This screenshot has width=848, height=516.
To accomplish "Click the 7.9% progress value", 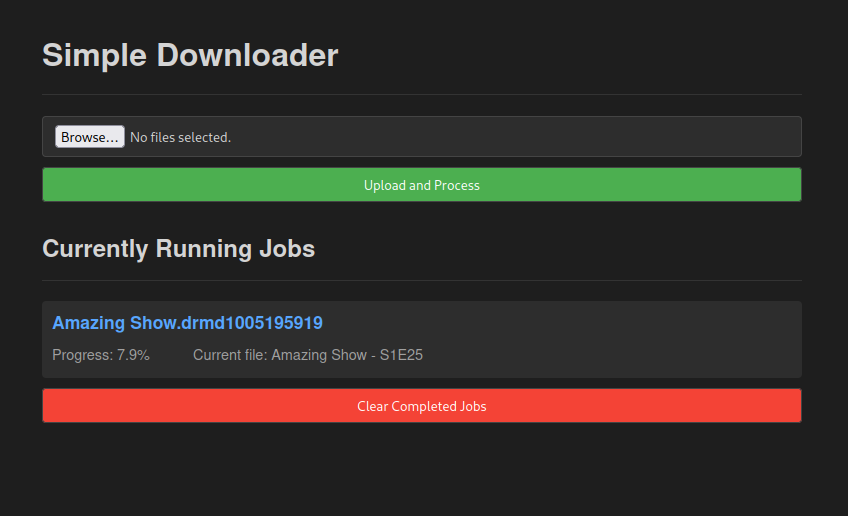I will click(x=133, y=355).
